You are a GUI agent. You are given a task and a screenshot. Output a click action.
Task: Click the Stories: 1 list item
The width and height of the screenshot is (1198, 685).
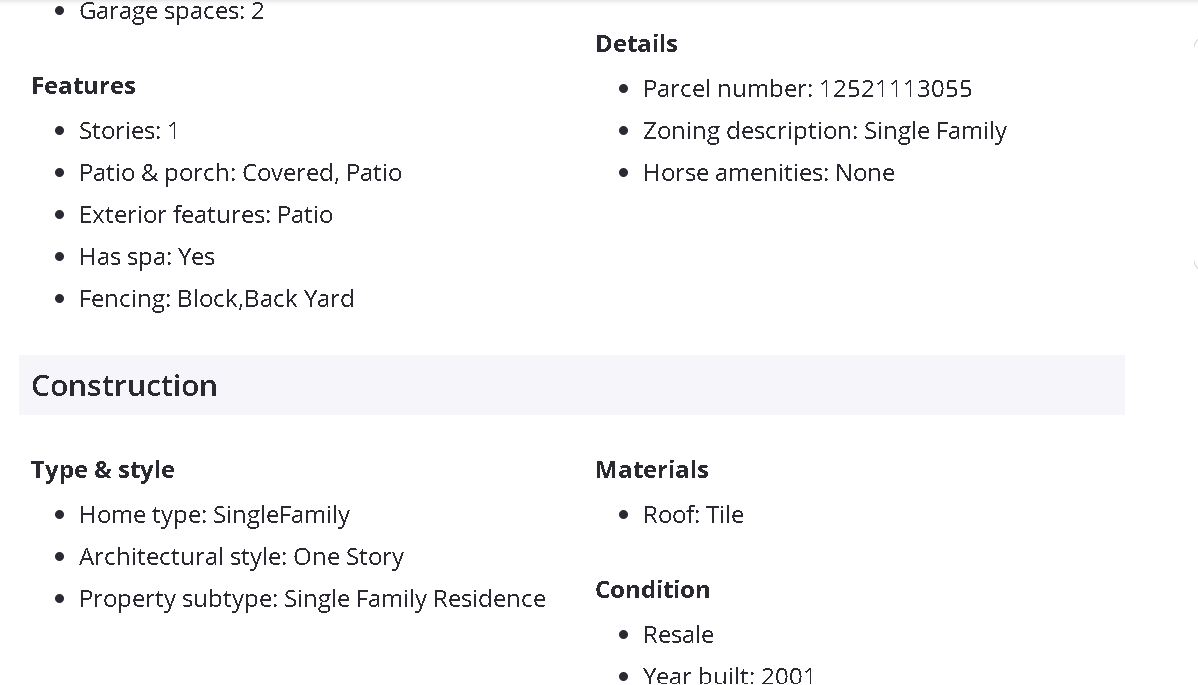click(x=128, y=131)
